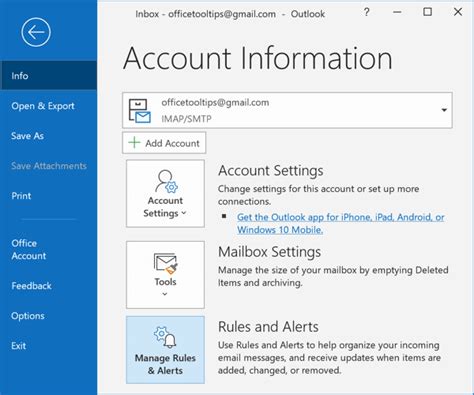The image size is (474, 395).
Task: Choose Save Attachments entry
Action: coord(48,166)
